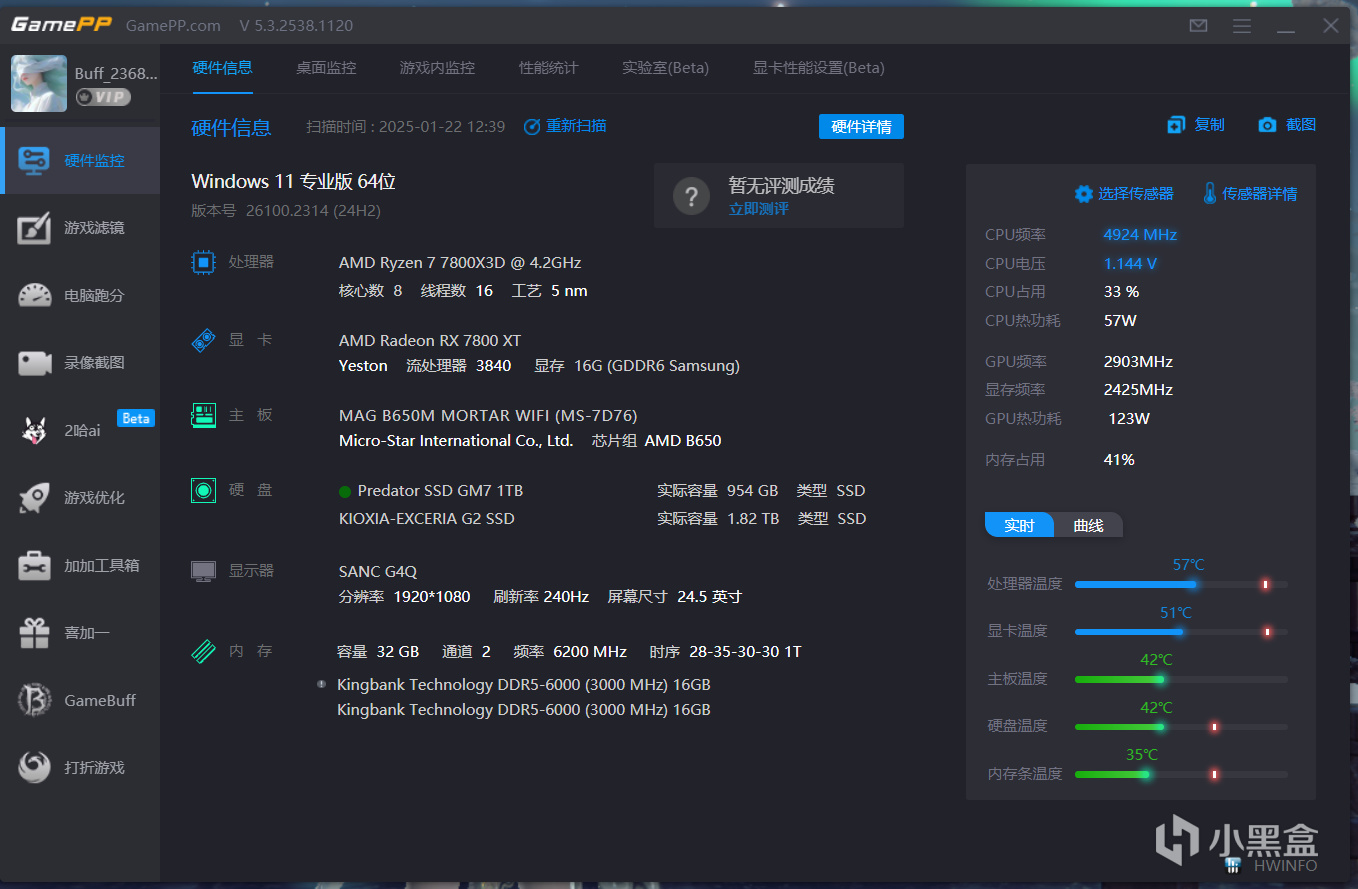This screenshot has width=1358, height=889.
Task: Click the 硬盘 disk icon
Action: [x=203, y=490]
